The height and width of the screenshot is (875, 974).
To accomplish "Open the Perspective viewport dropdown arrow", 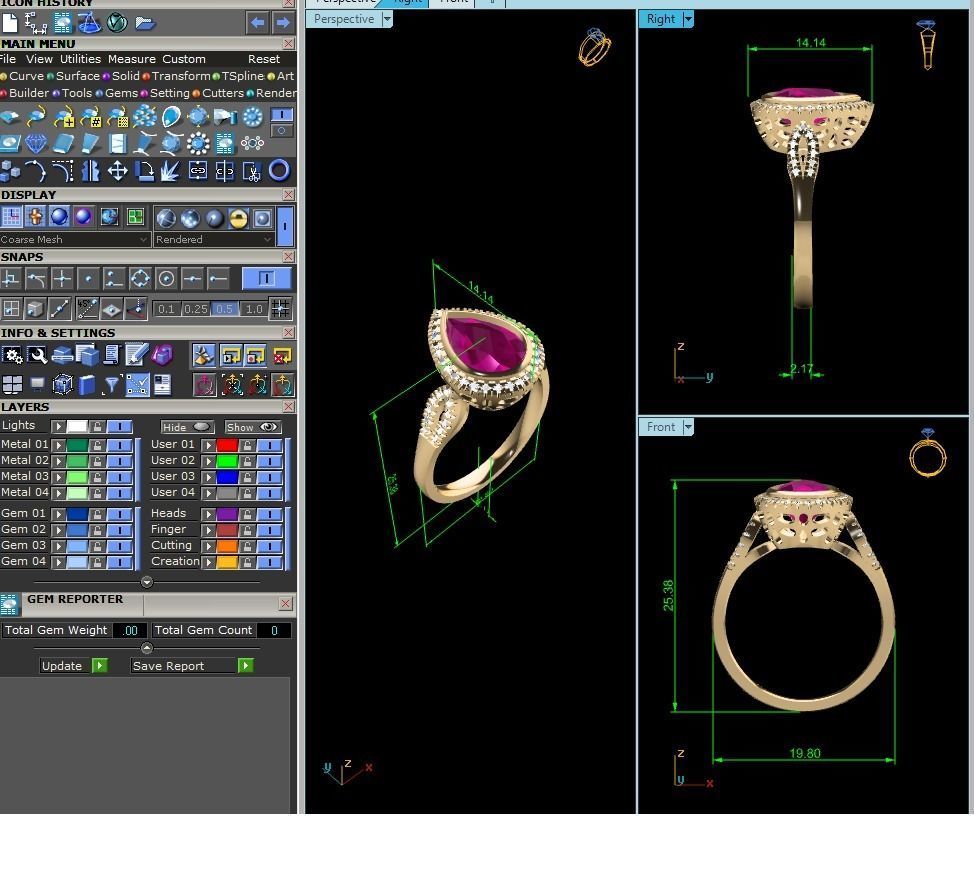I will (387, 19).
